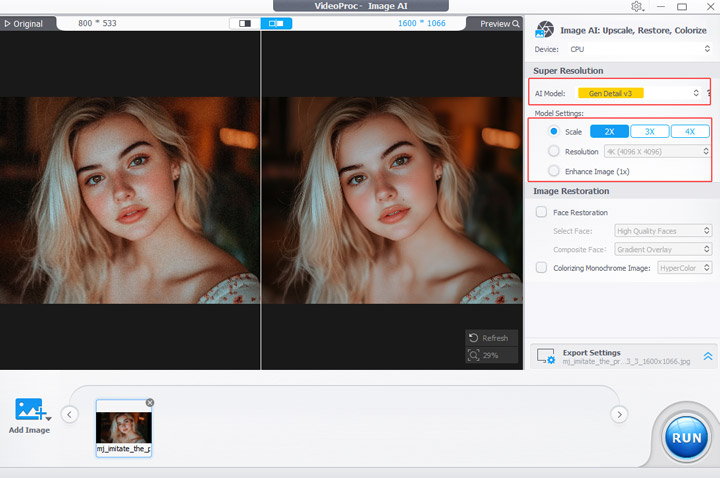This screenshot has width=720, height=478.
Task: Click the Refresh preview button
Action: (x=491, y=338)
